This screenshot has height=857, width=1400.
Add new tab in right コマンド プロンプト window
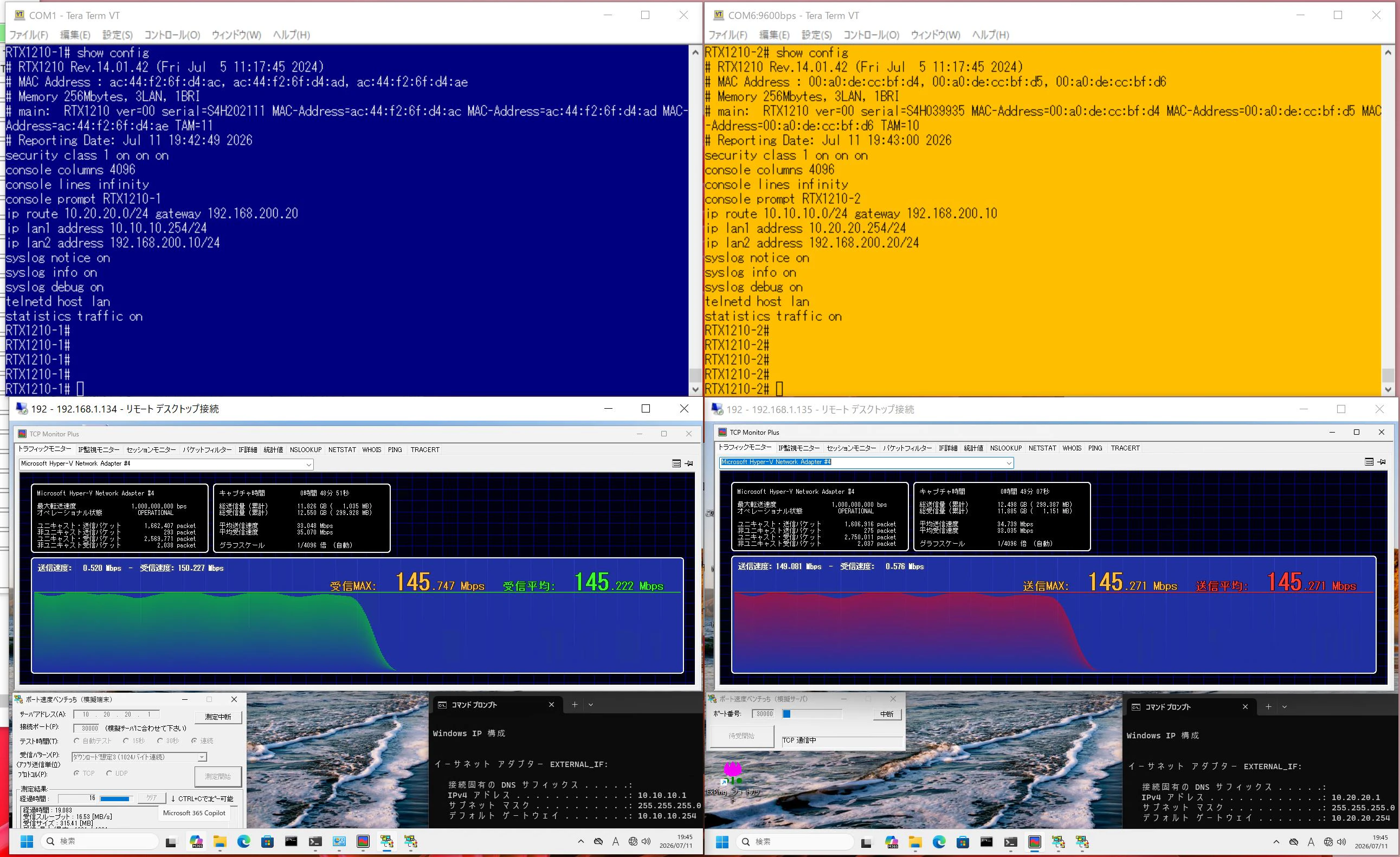tap(1268, 707)
